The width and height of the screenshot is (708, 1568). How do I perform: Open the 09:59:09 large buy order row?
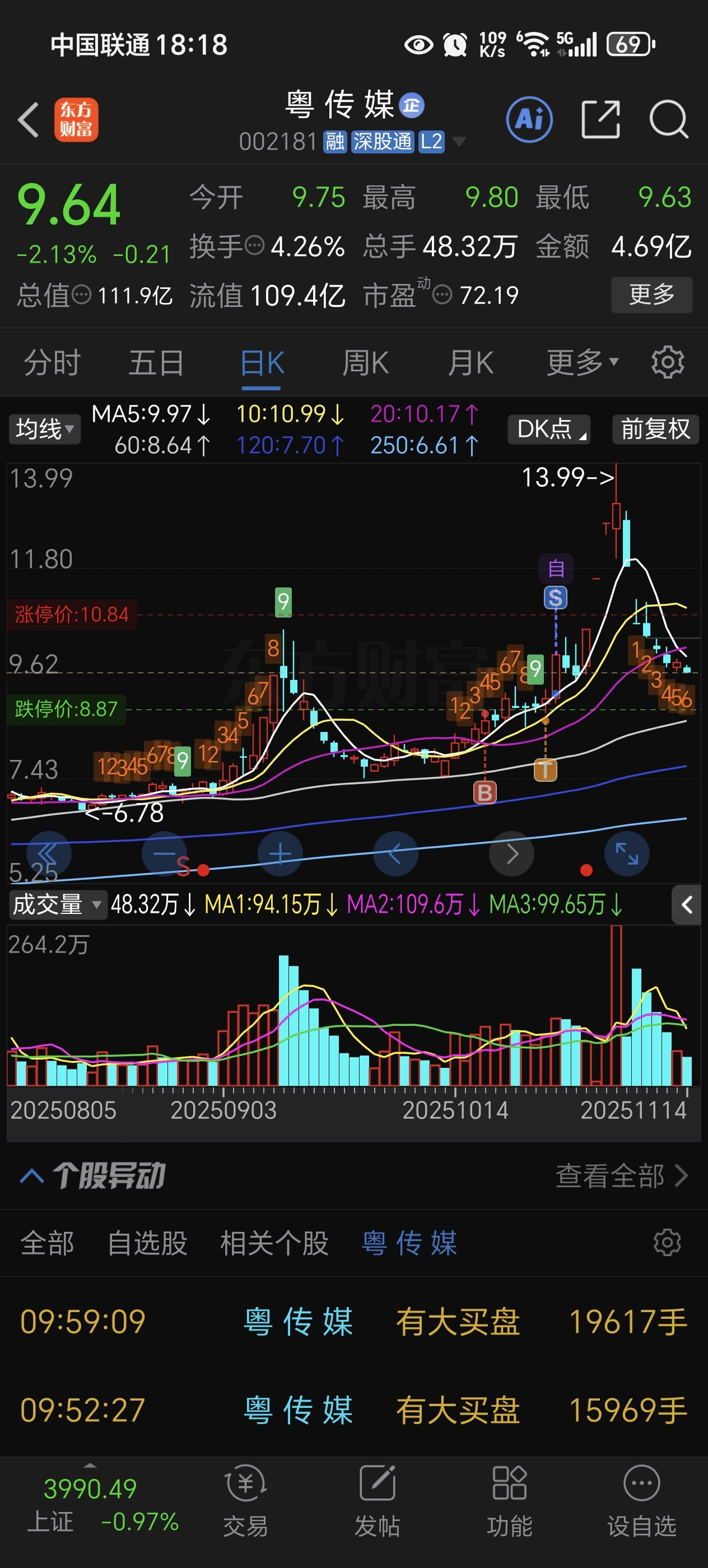(353, 1322)
